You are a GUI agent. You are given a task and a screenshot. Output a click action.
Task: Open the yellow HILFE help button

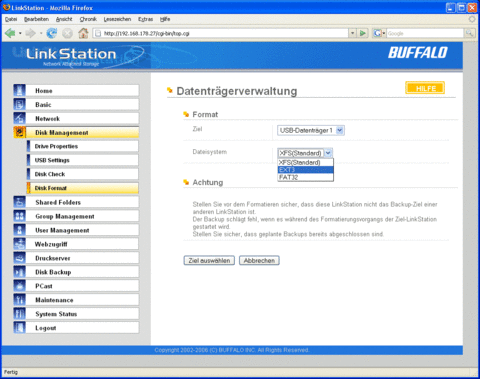[425, 88]
